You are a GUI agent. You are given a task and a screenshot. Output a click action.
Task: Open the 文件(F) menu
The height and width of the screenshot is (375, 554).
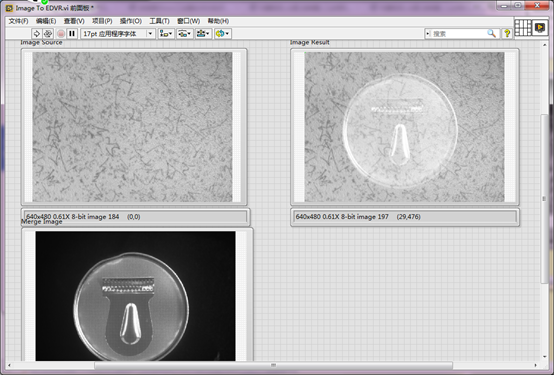pos(18,21)
